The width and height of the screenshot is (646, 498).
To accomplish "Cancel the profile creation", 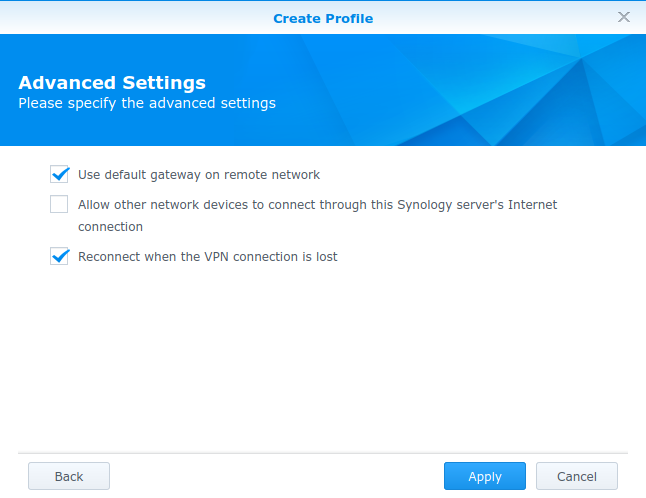I will pyautogui.click(x=576, y=476).
